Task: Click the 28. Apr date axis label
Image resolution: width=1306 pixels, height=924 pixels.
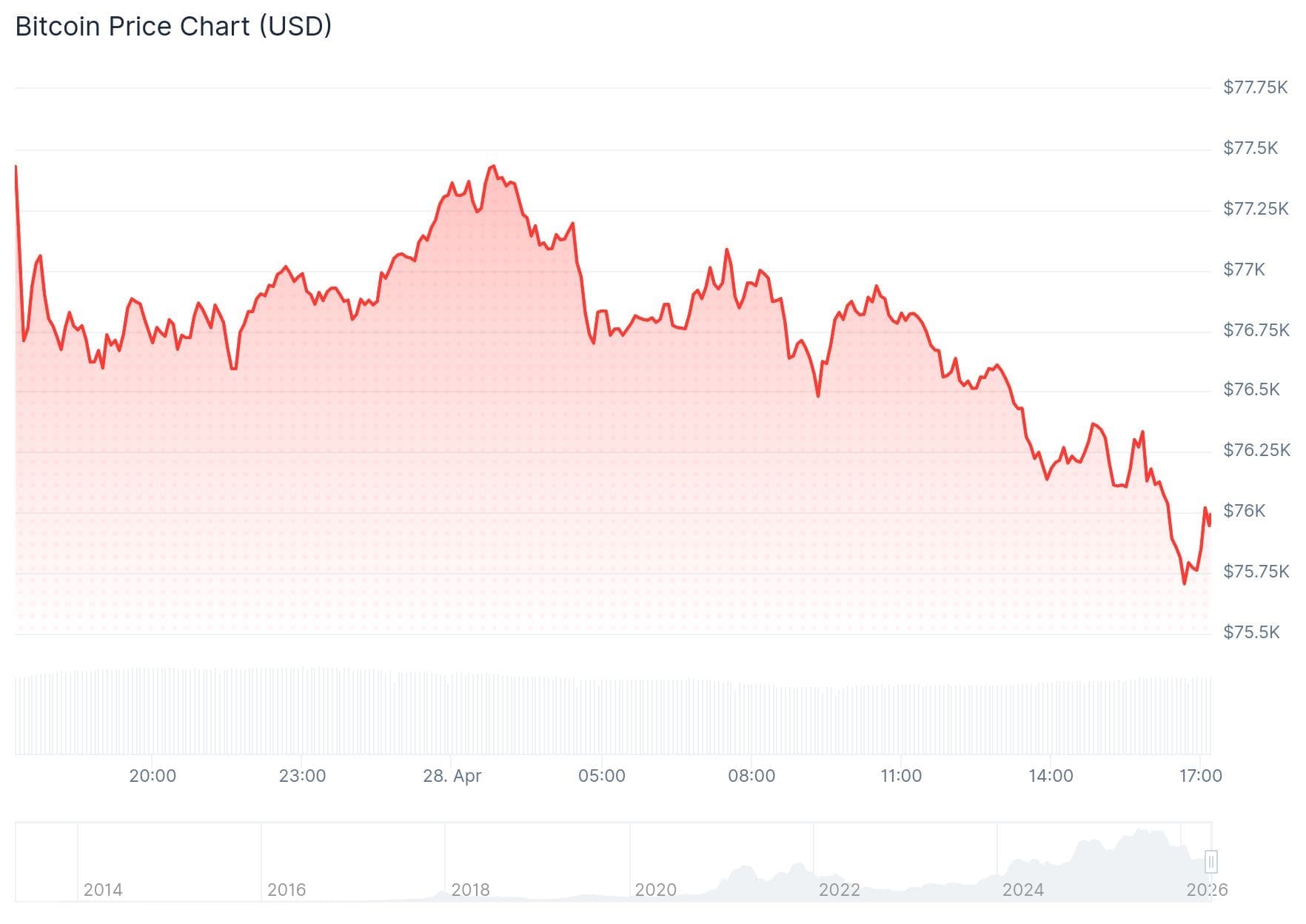Action: click(452, 776)
